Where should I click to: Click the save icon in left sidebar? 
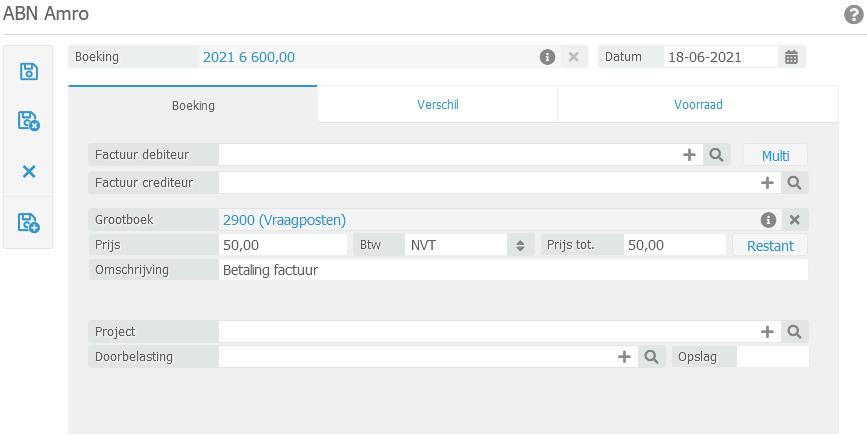[29, 71]
